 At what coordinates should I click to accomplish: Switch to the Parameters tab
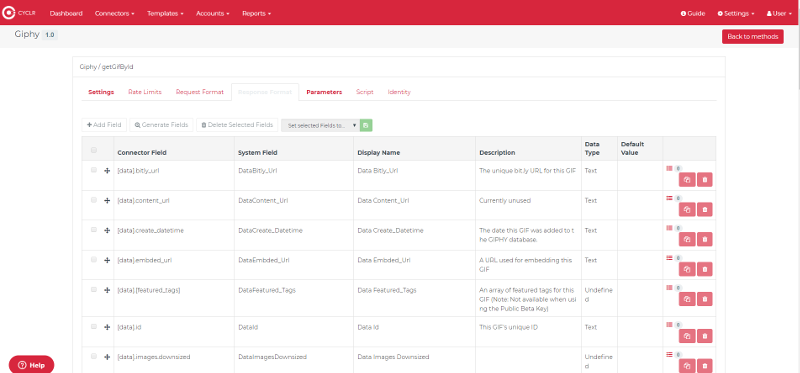click(324, 92)
